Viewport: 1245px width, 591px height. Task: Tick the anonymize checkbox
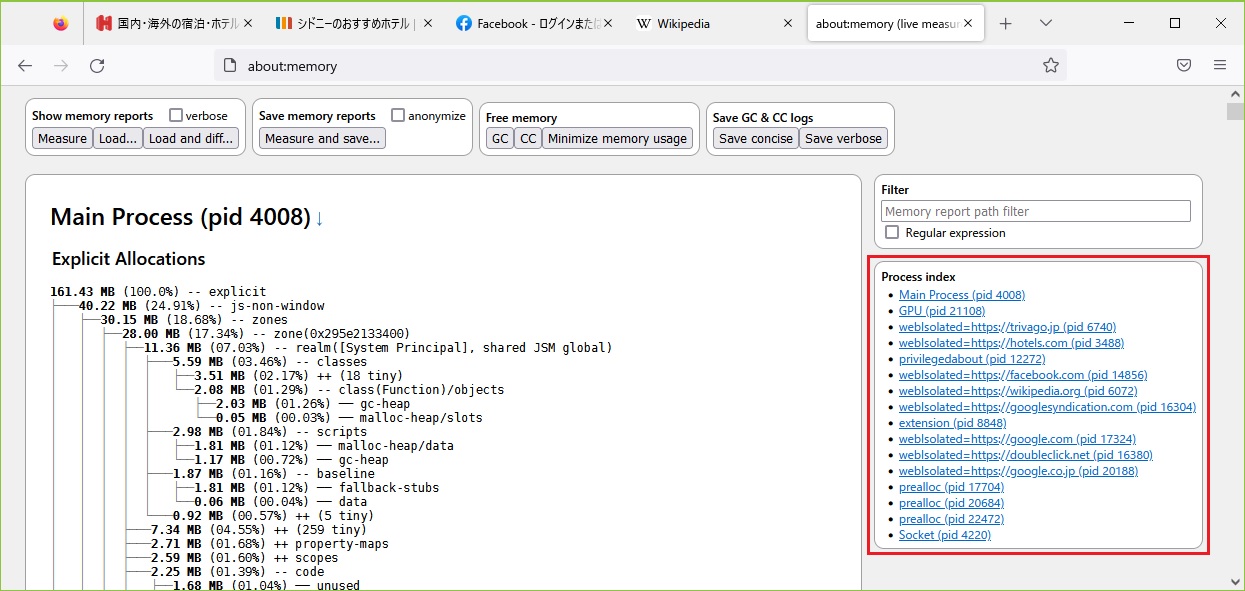tap(398, 115)
